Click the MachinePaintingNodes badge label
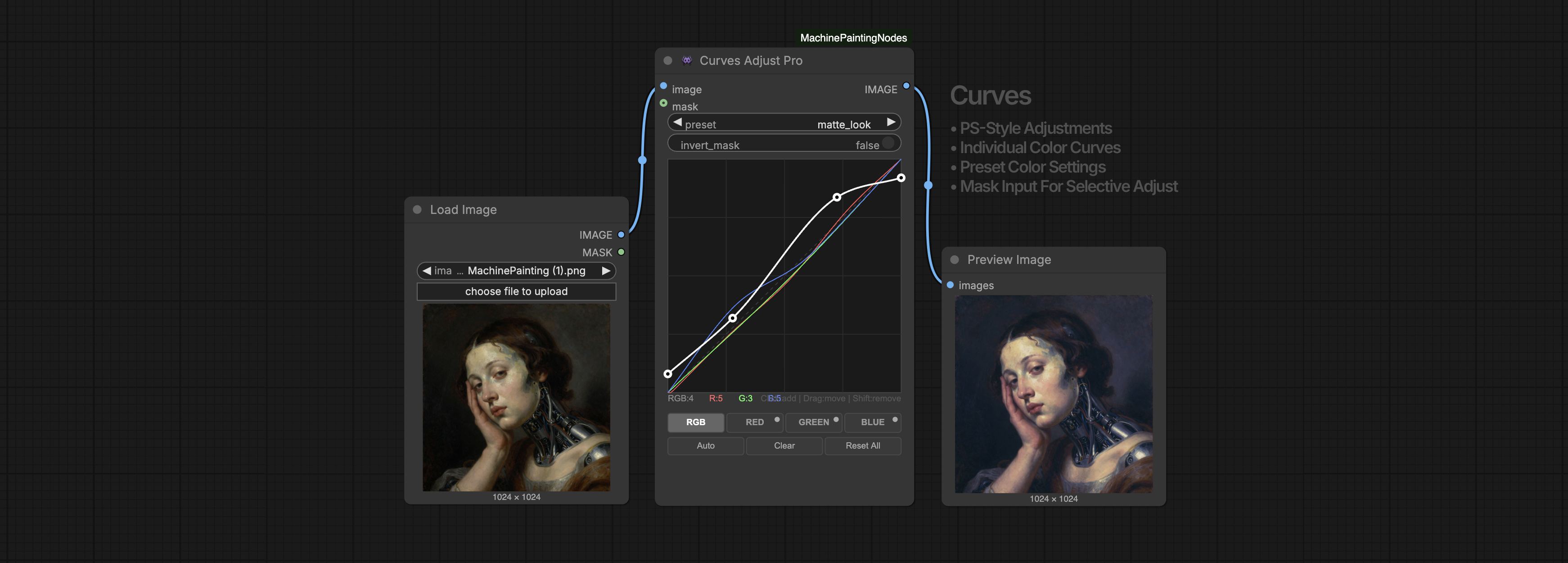Screen dimensions: 1568x563 pos(853,38)
